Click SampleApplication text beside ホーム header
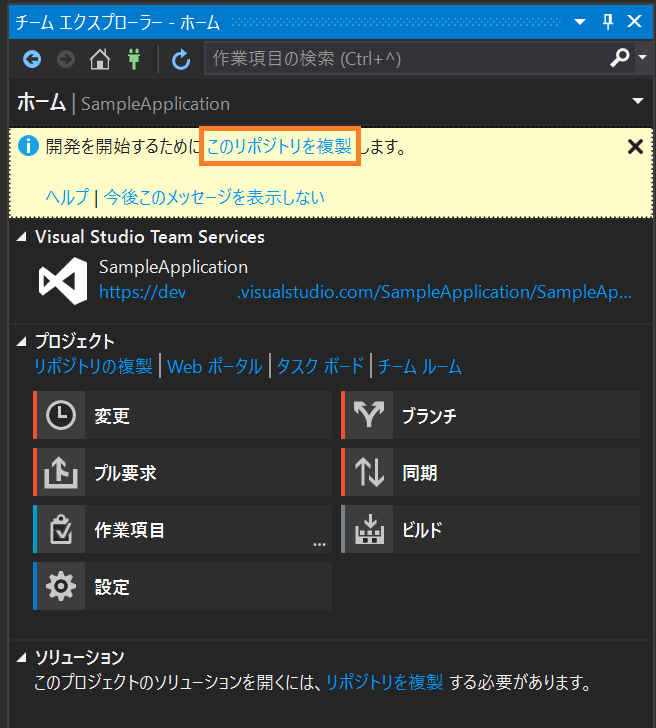The image size is (656, 728). [x=156, y=104]
